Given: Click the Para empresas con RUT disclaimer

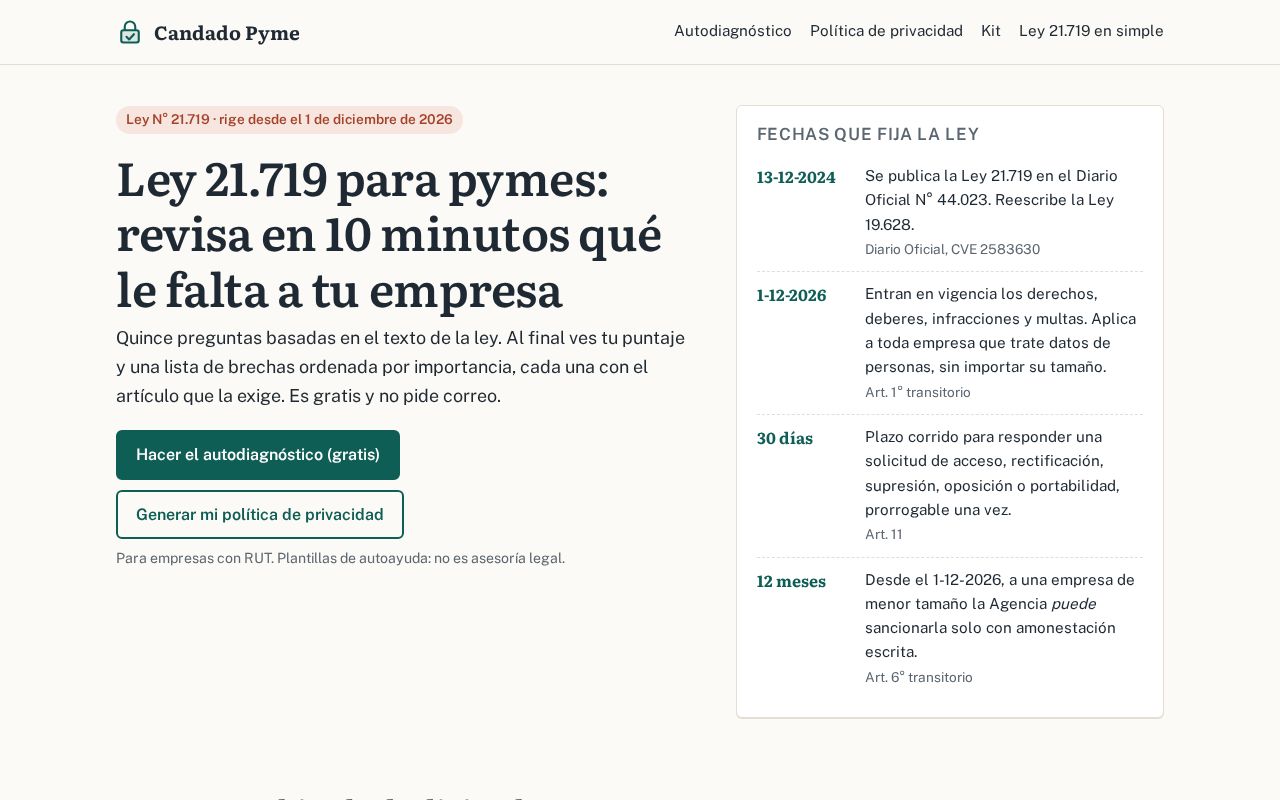Looking at the screenshot, I should 340,558.
